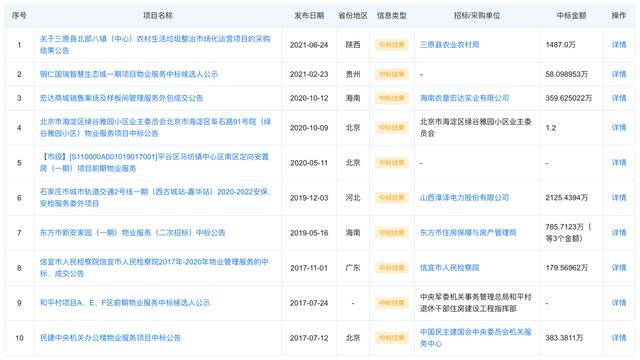Select the date 2017-11-01
Screen dimensions: 640x360
coord(309,268)
